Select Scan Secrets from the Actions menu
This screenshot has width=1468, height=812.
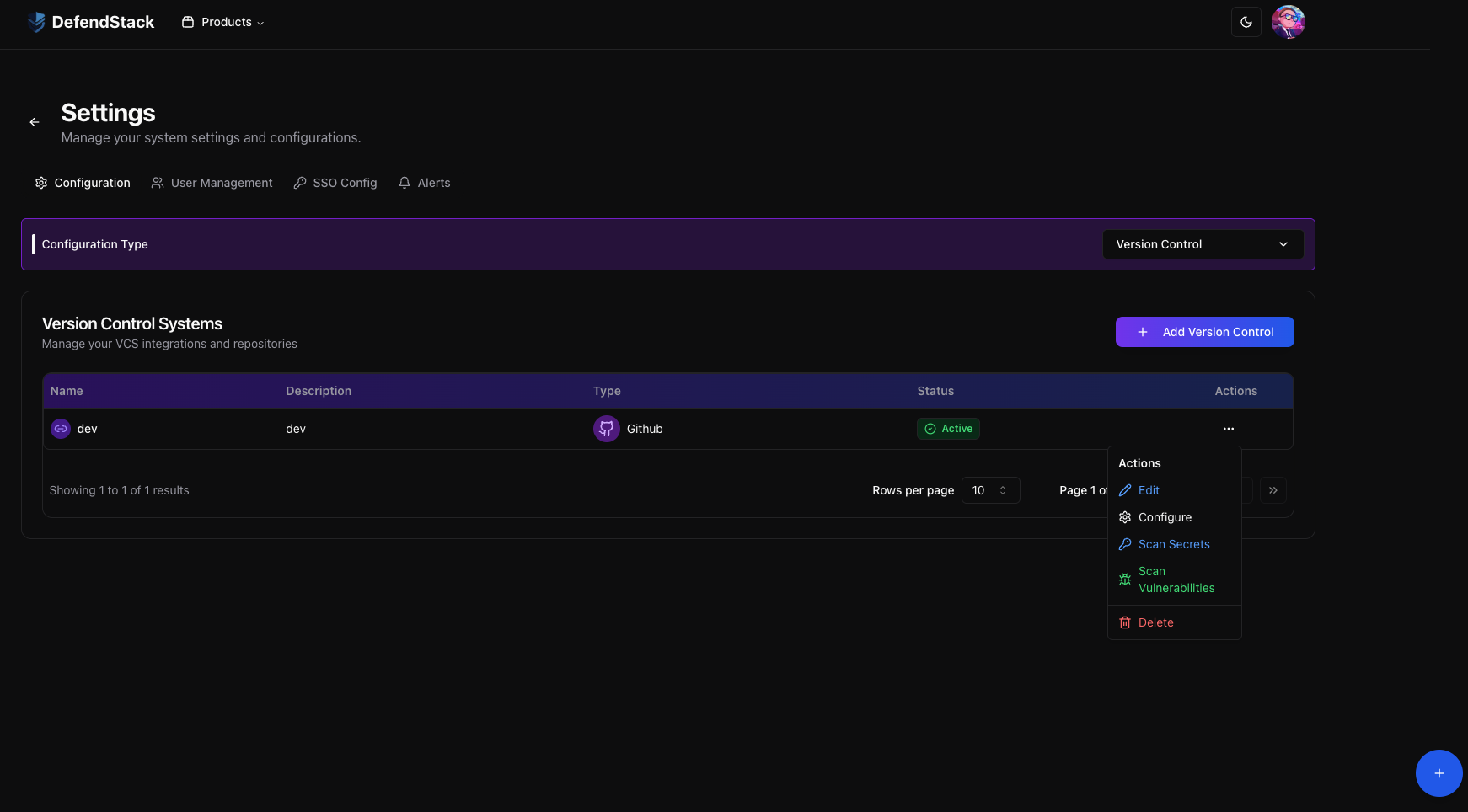tap(1174, 544)
